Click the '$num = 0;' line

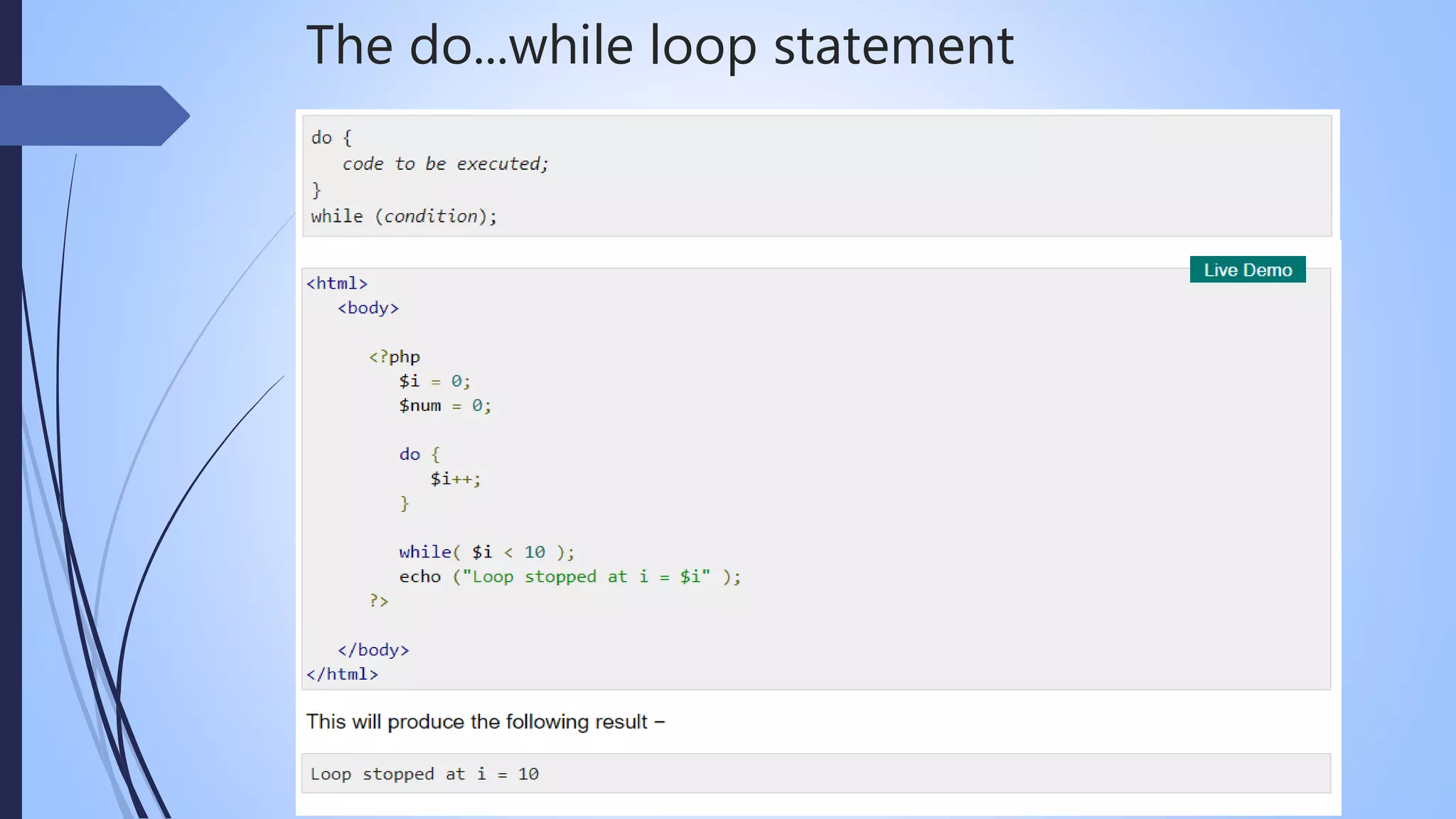point(445,405)
